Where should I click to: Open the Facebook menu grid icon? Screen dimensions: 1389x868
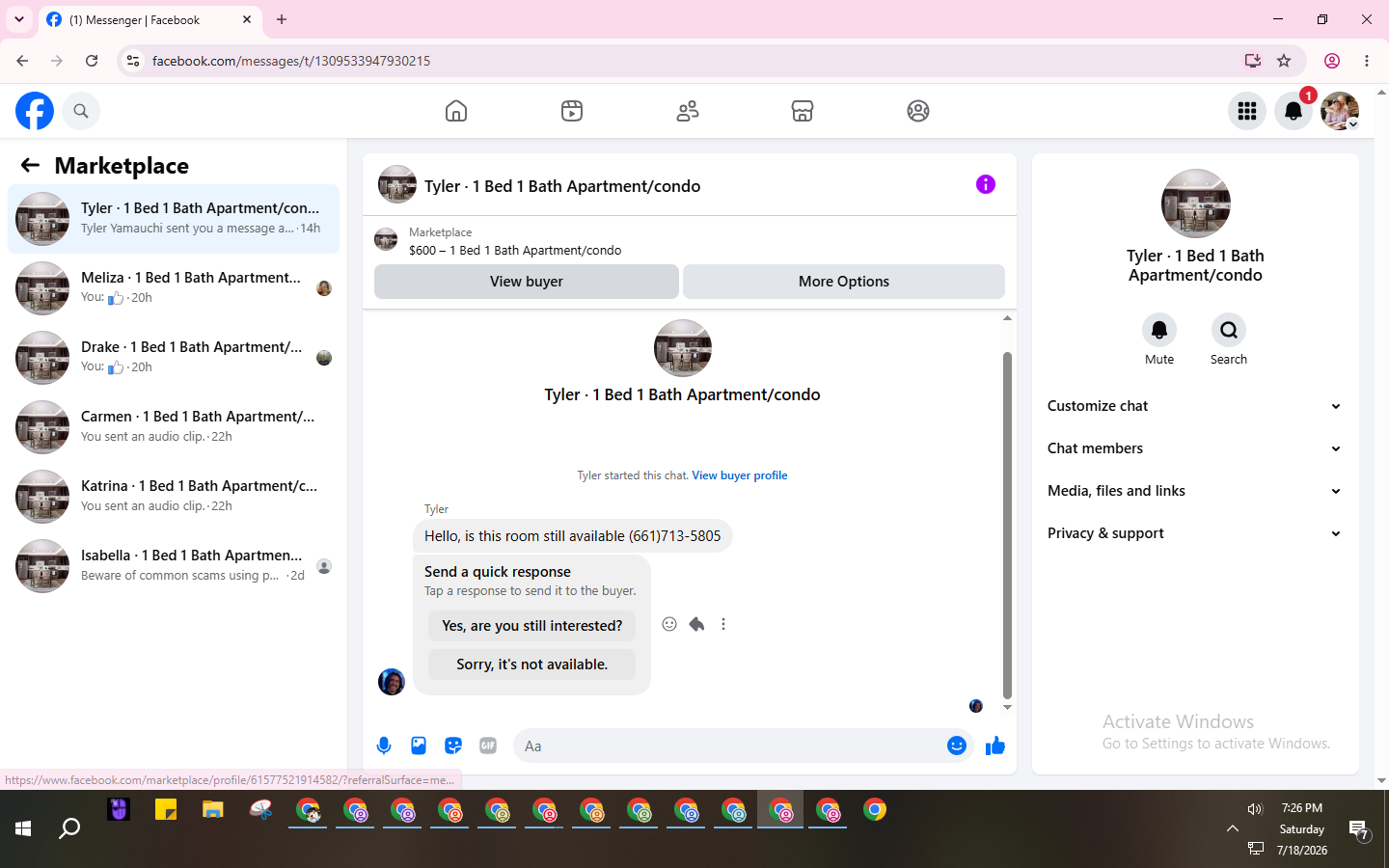1247,111
